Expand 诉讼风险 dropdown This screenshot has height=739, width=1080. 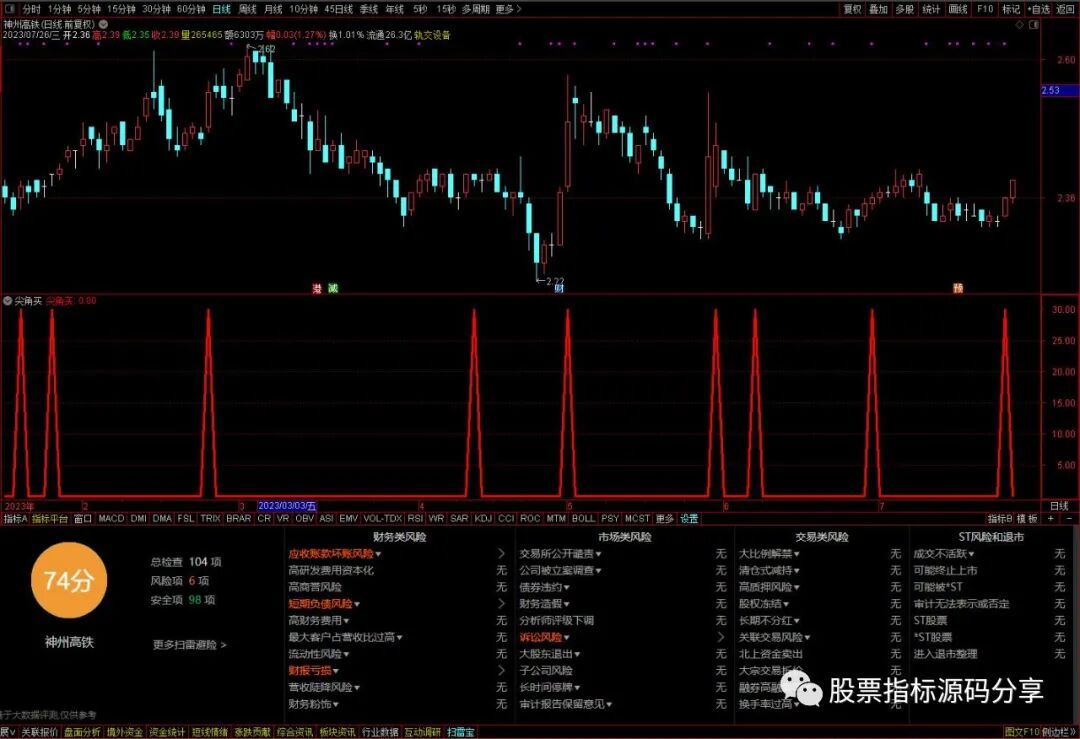(566, 638)
